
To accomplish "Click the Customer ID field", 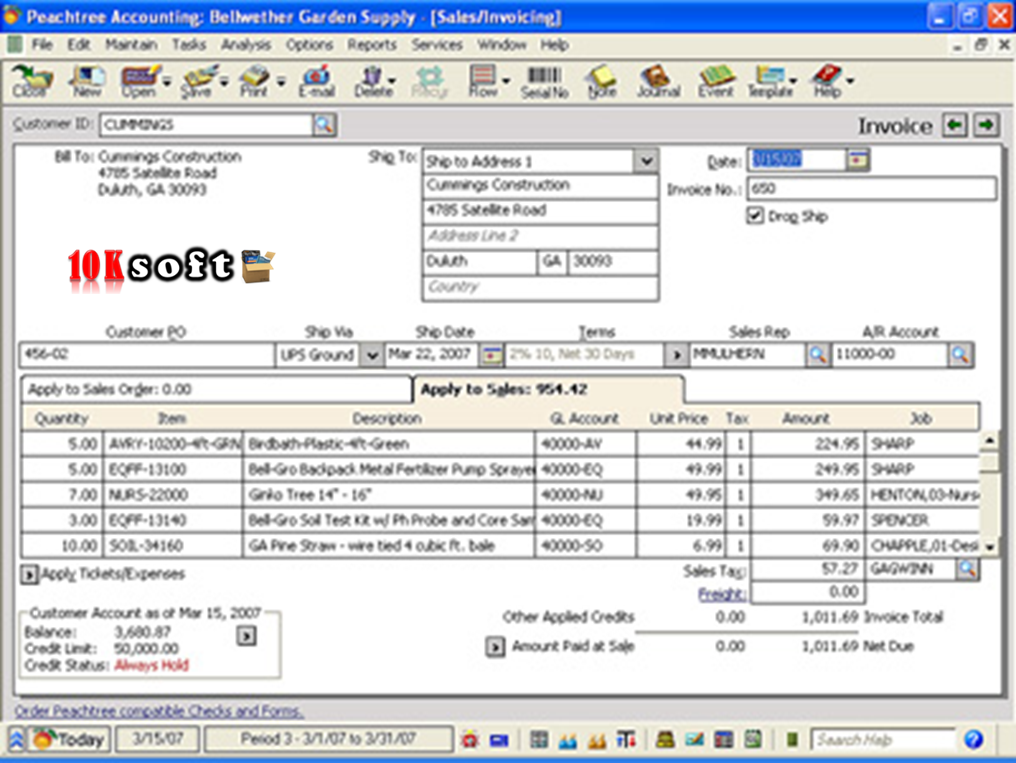I will tap(206, 124).
